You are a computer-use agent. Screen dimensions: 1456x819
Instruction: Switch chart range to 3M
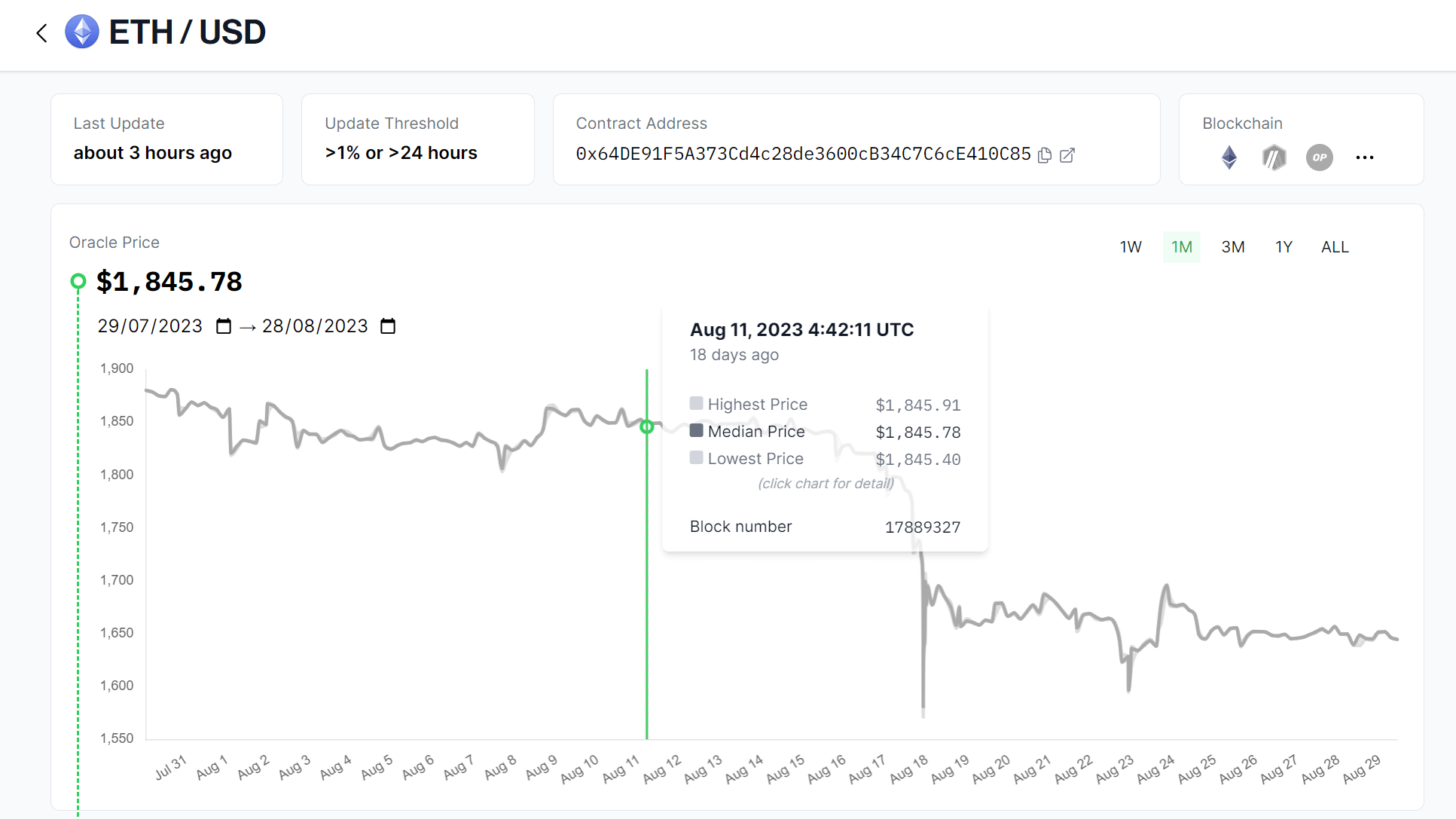coord(1233,247)
